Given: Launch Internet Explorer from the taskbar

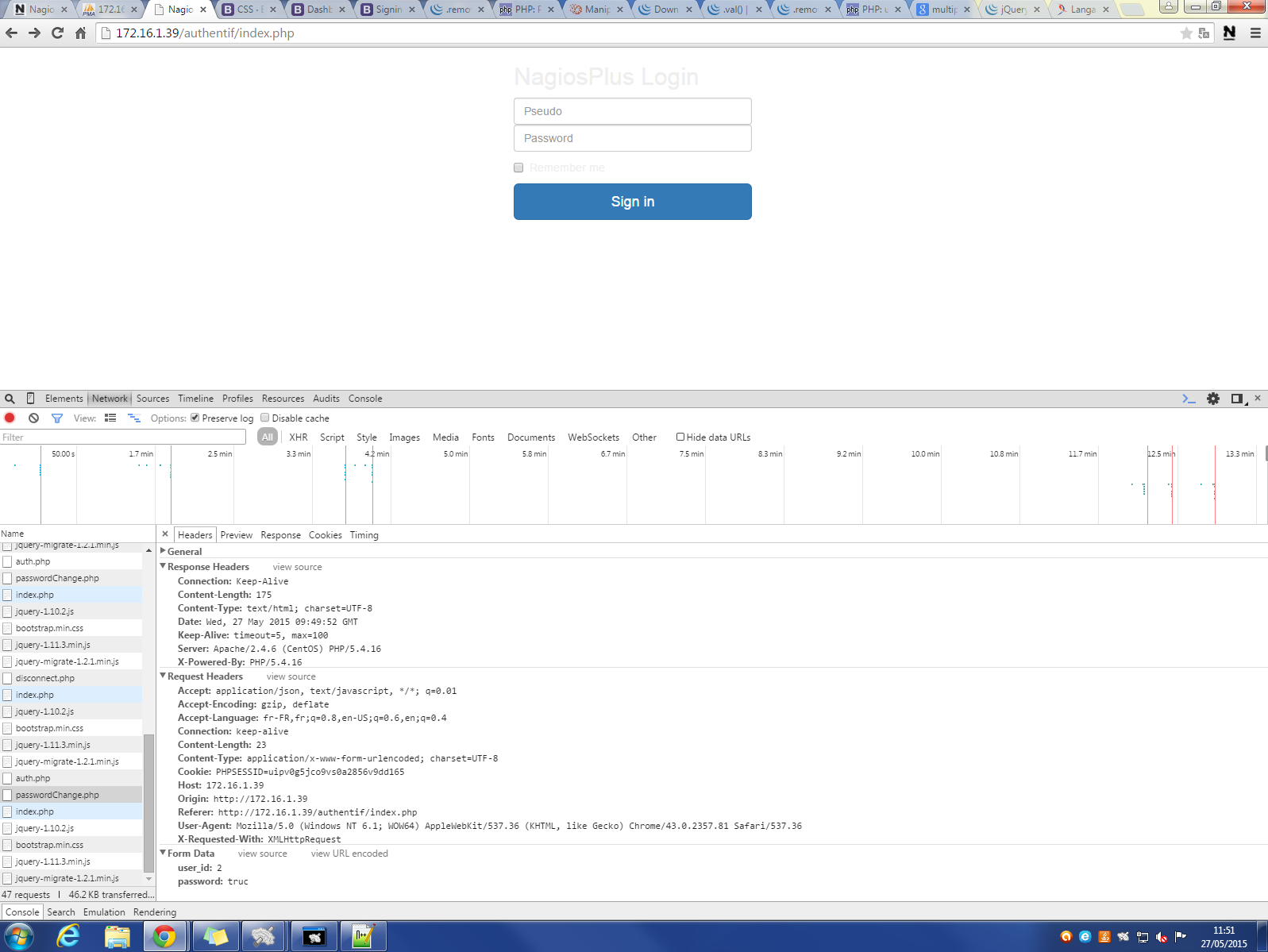Looking at the screenshot, I should click(x=69, y=937).
